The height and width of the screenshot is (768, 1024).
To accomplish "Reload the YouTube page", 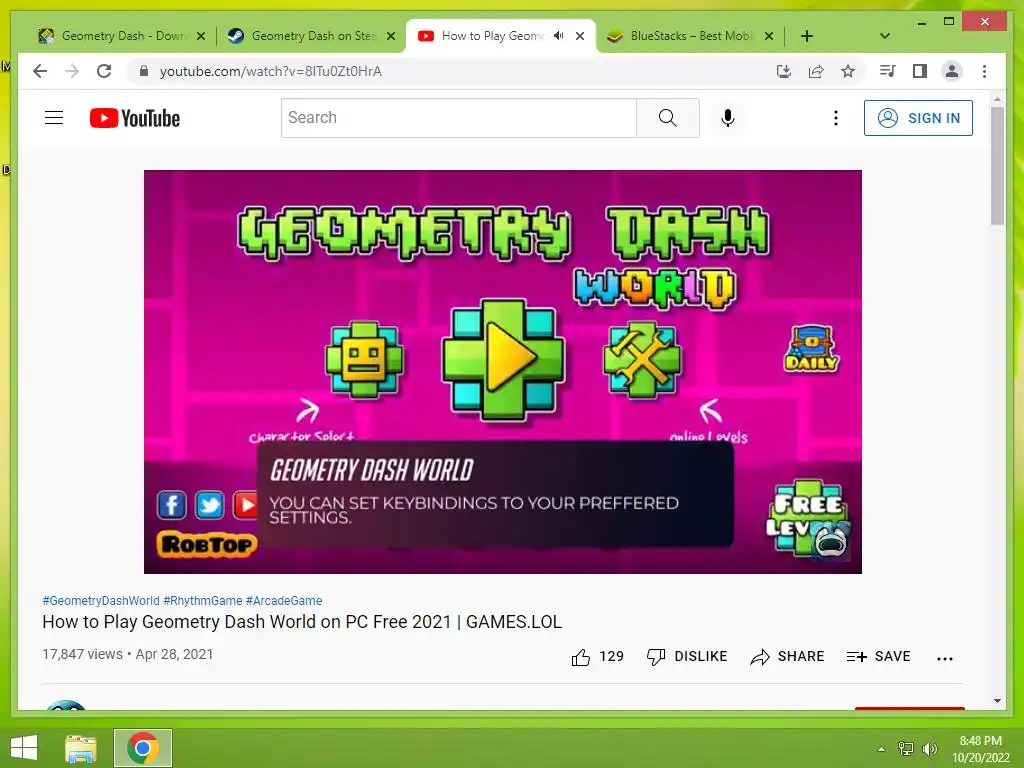I will tap(104, 71).
